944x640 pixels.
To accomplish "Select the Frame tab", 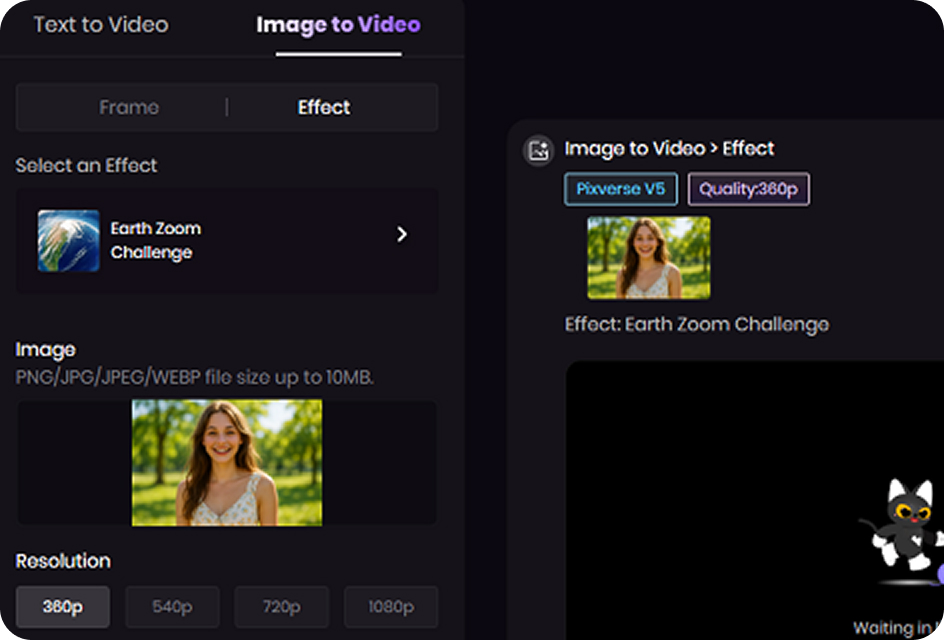I will coord(129,107).
